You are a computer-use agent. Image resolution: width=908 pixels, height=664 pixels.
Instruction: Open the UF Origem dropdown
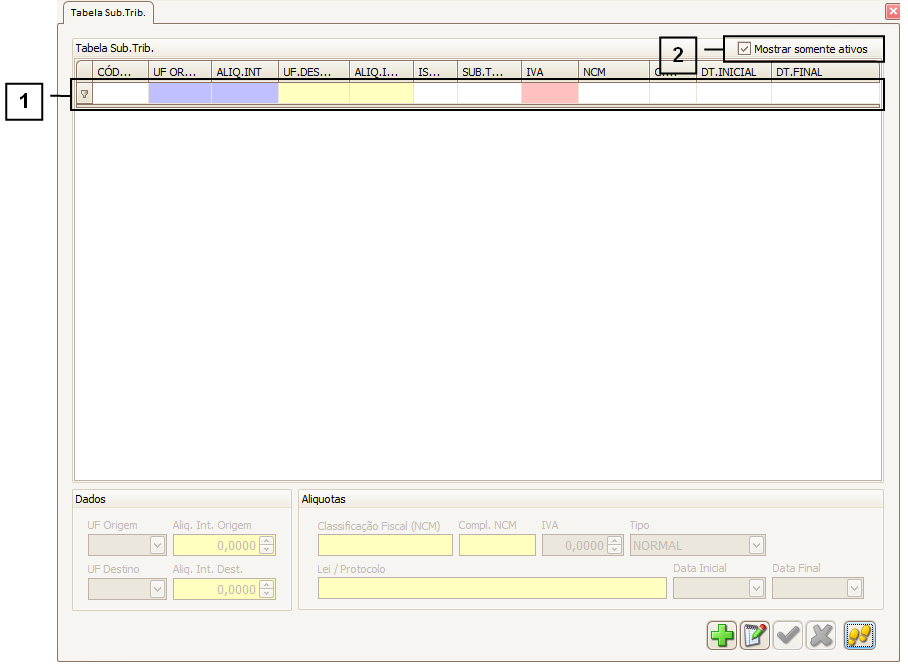click(x=157, y=545)
